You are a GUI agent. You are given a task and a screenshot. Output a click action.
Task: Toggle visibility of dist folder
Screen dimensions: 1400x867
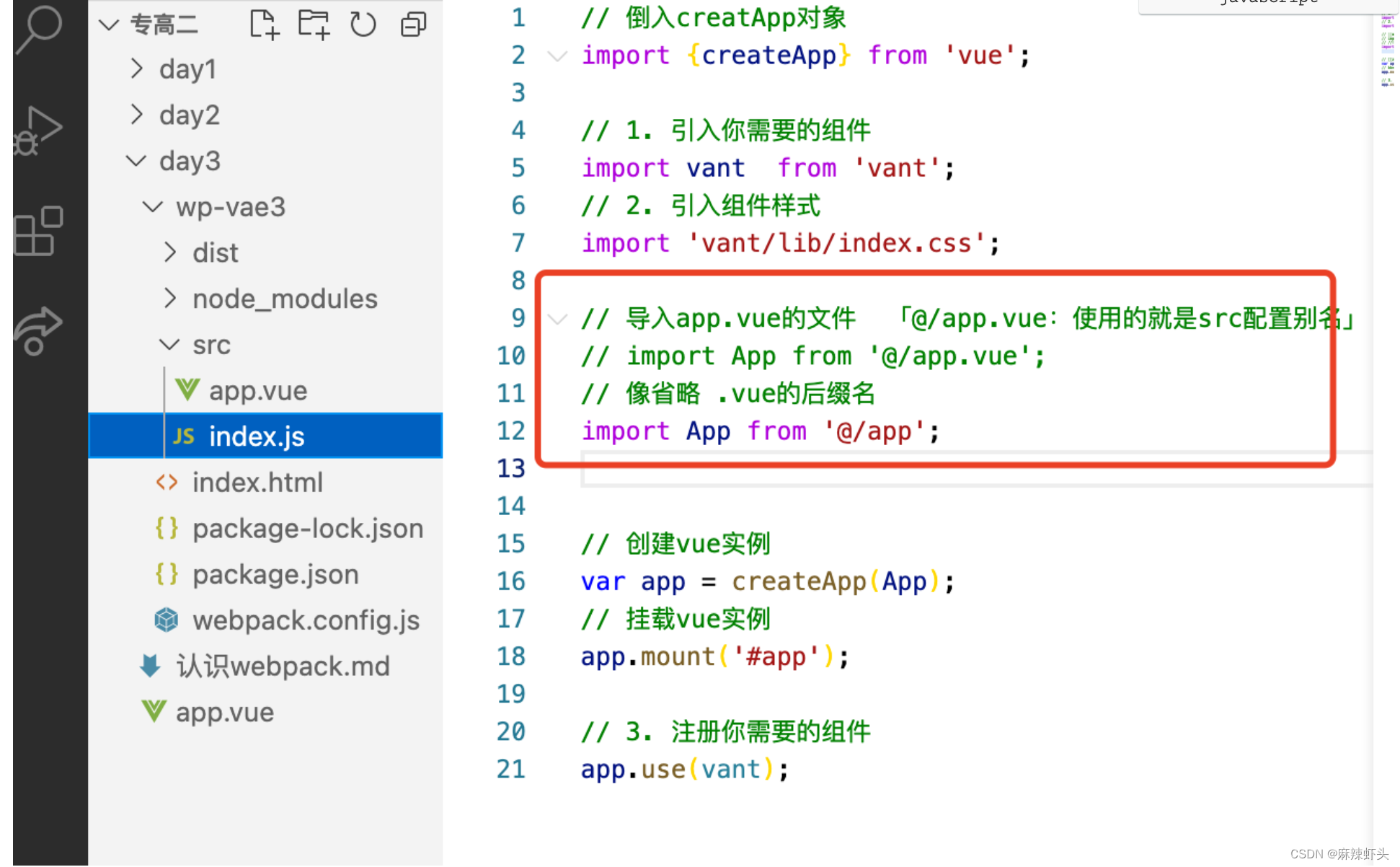(x=171, y=253)
